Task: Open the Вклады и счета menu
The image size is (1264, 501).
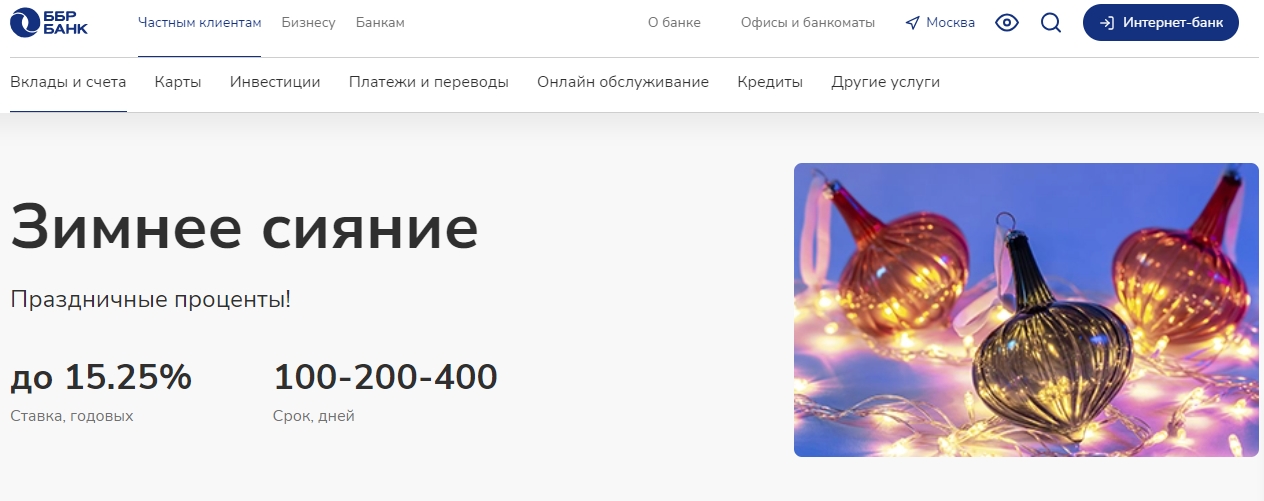Action: tap(68, 82)
